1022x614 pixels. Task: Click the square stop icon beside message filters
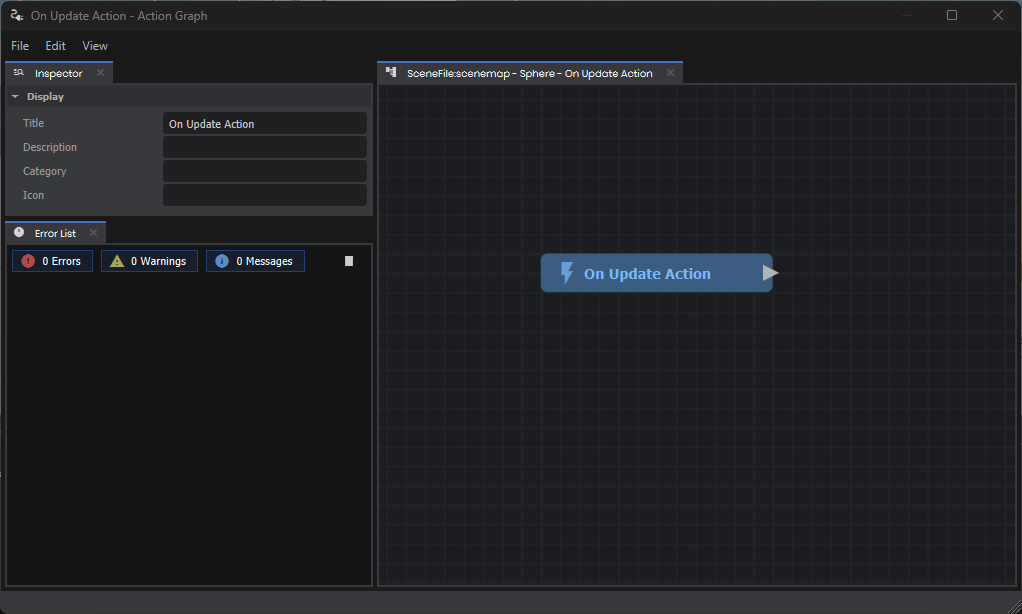click(x=348, y=260)
